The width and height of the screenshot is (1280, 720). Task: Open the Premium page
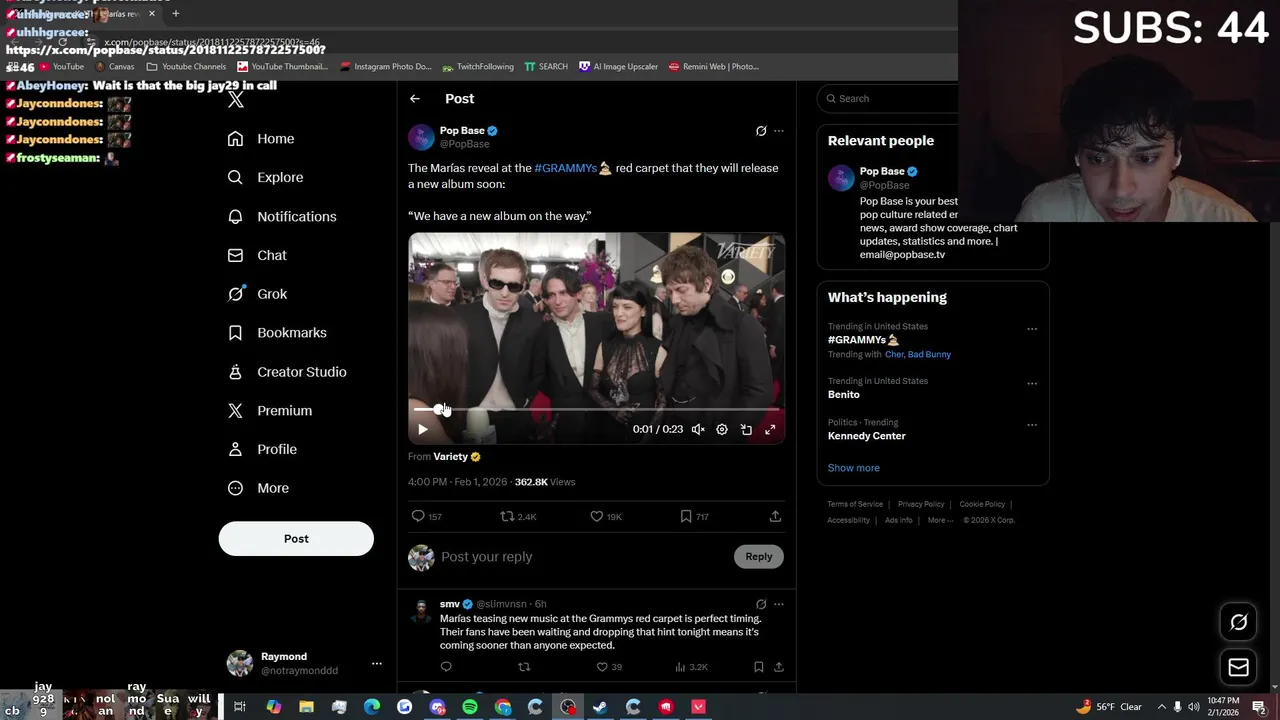click(270, 411)
